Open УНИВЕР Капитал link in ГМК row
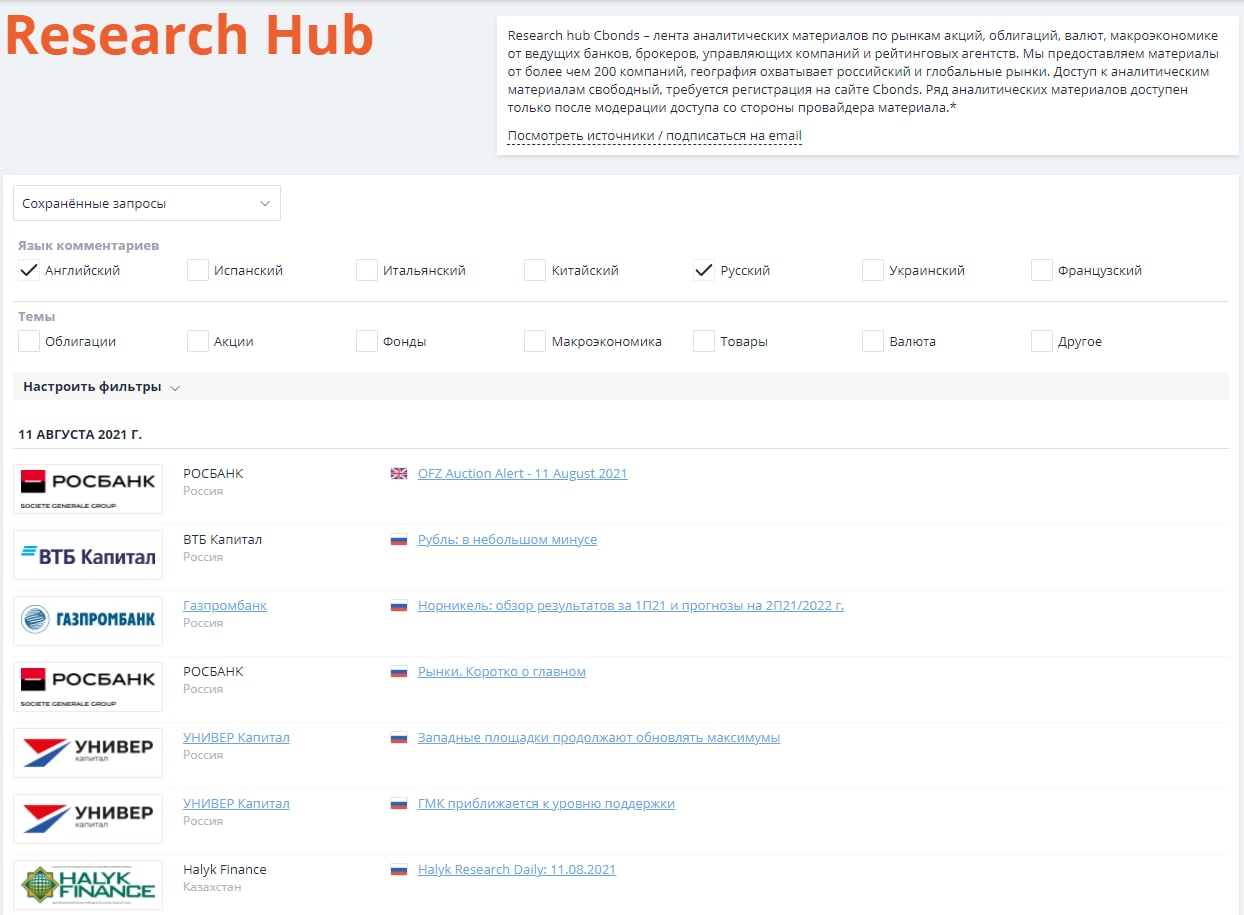 pyautogui.click(x=236, y=804)
